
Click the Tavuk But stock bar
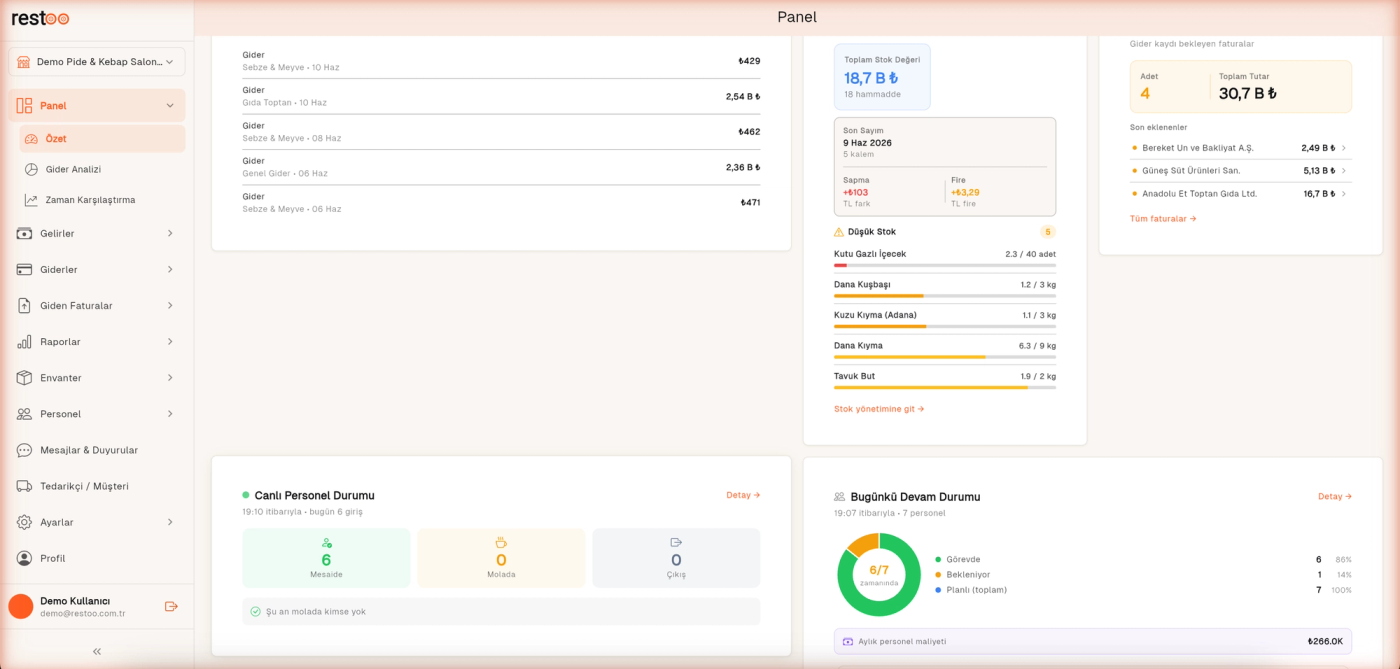(945, 387)
